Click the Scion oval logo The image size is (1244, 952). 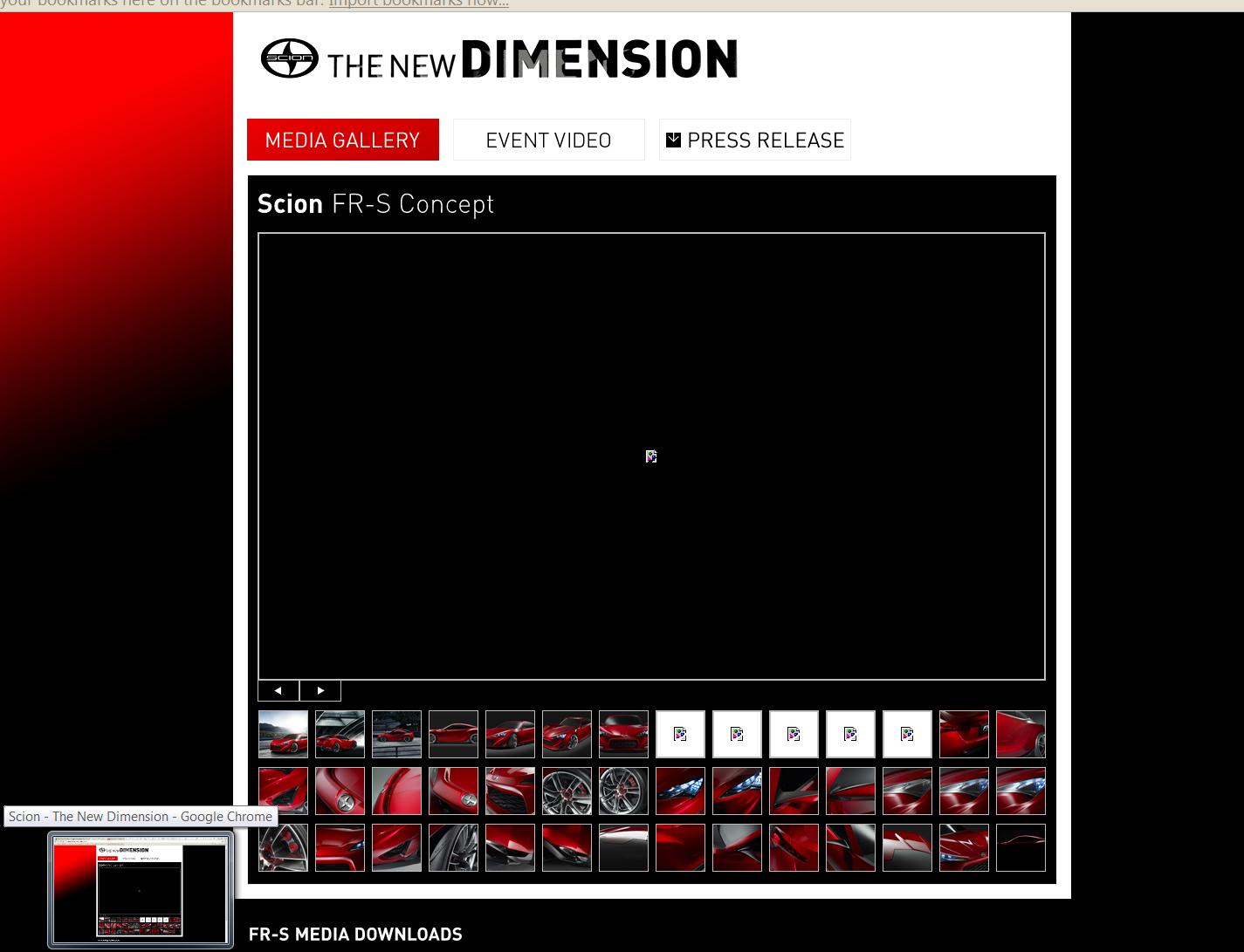(x=289, y=58)
